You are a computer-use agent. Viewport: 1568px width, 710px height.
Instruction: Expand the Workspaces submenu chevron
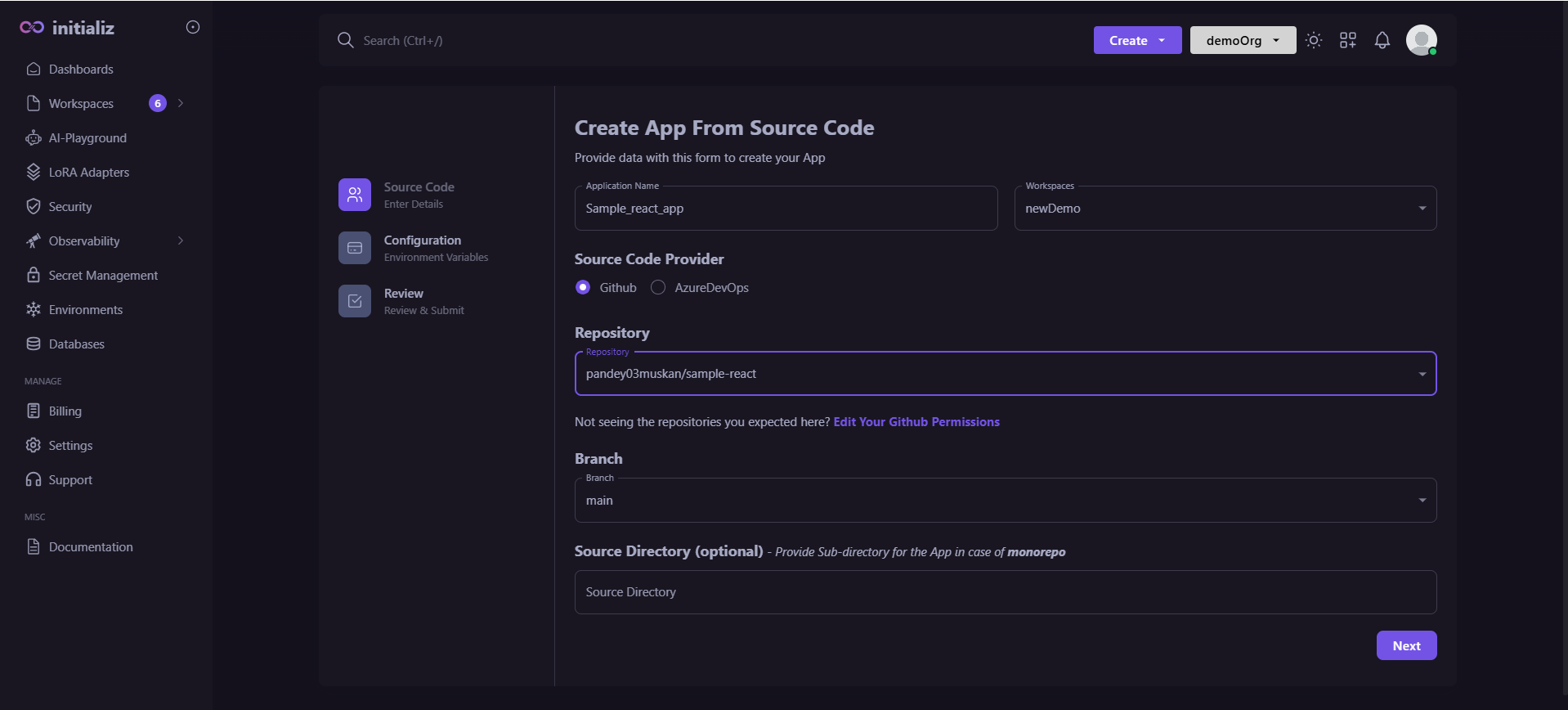click(181, 103)
